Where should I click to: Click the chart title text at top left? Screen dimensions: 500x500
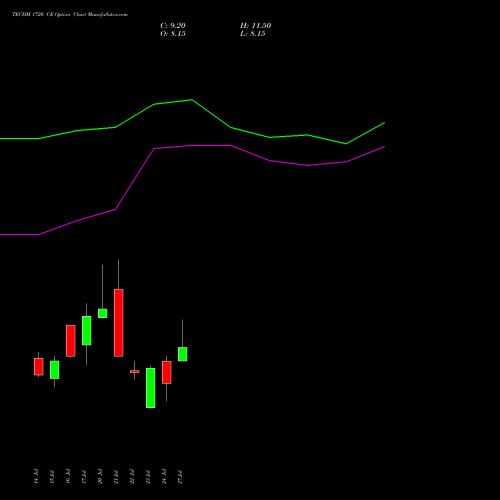click(70, 14)
